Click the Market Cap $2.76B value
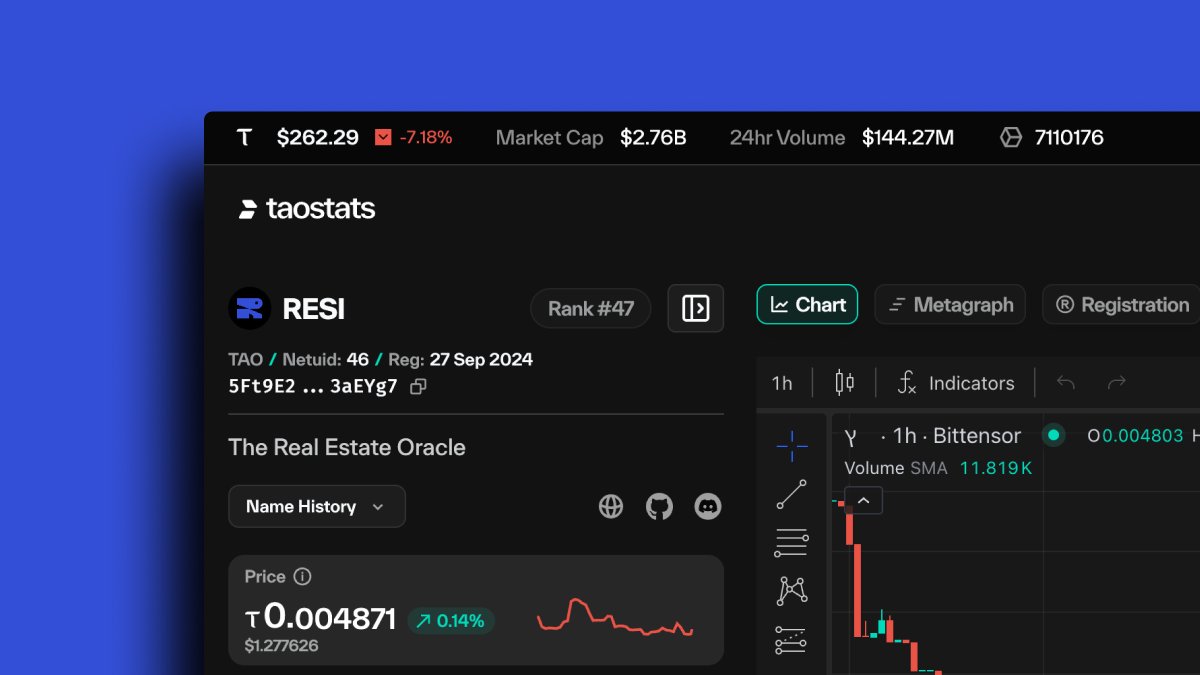 click(653, 138)
